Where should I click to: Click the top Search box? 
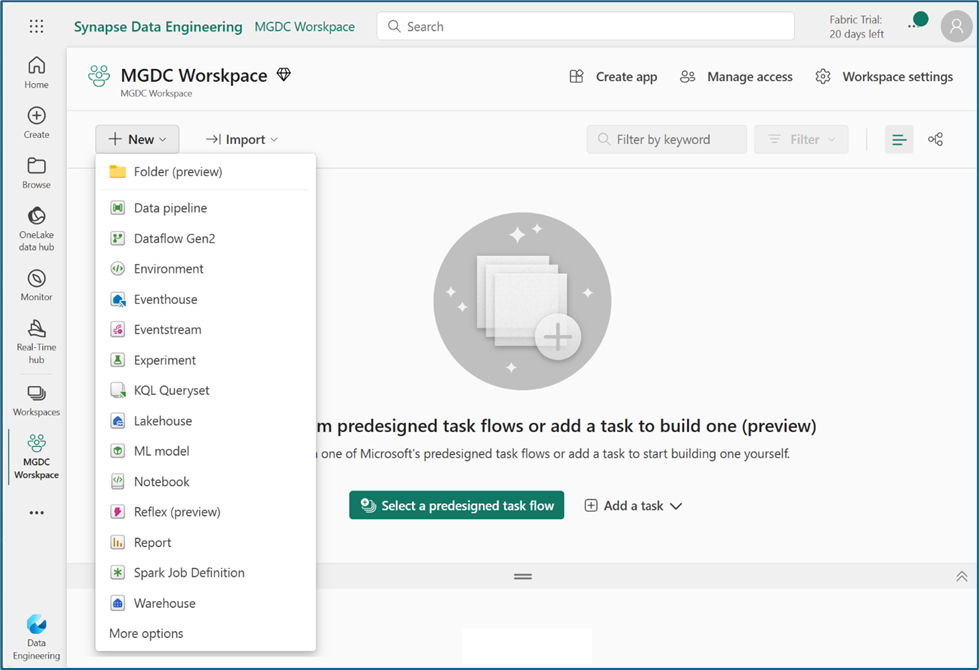click(x=585, y=26)
